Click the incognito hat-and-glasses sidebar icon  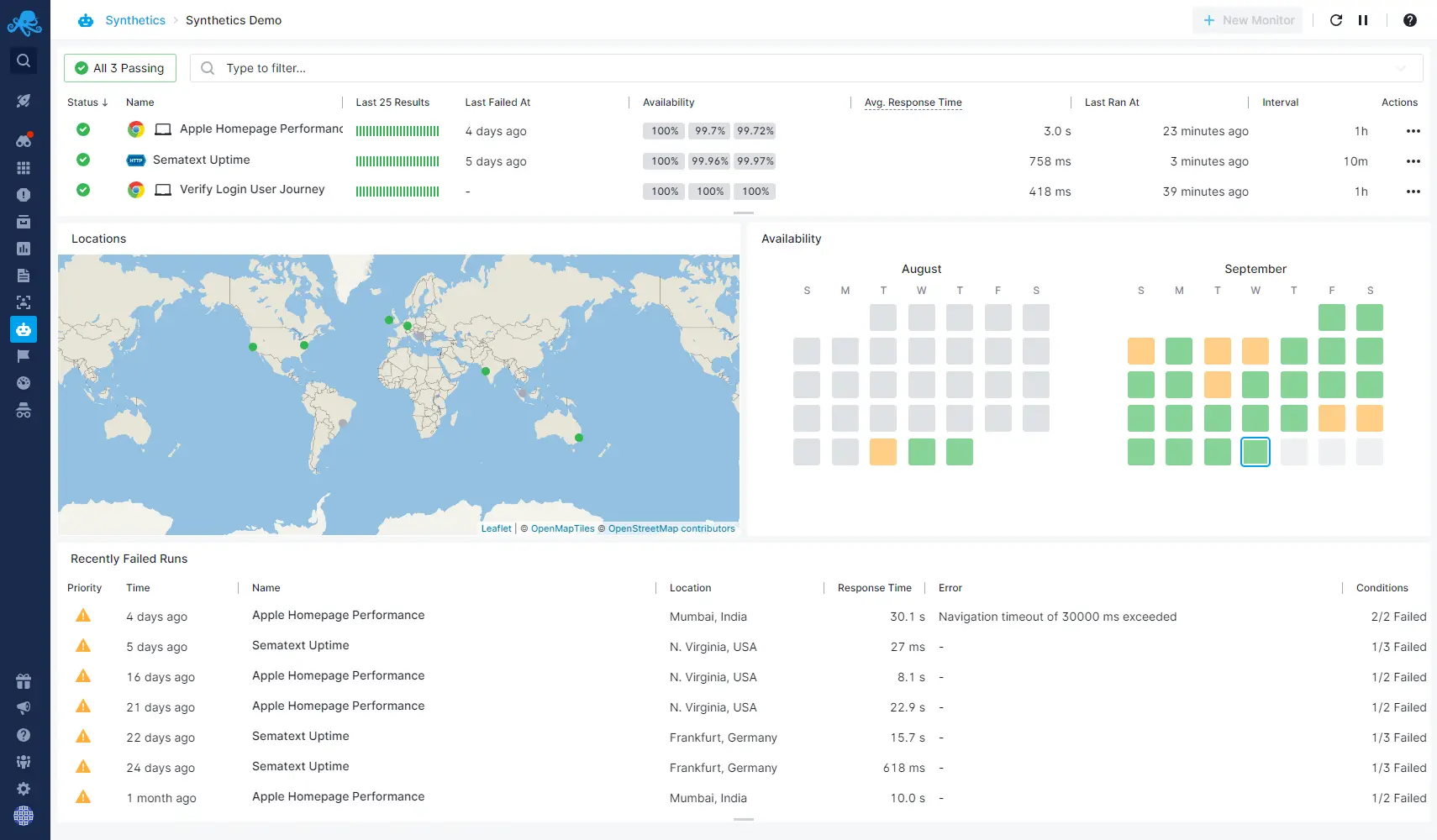(x=24, y=411)
